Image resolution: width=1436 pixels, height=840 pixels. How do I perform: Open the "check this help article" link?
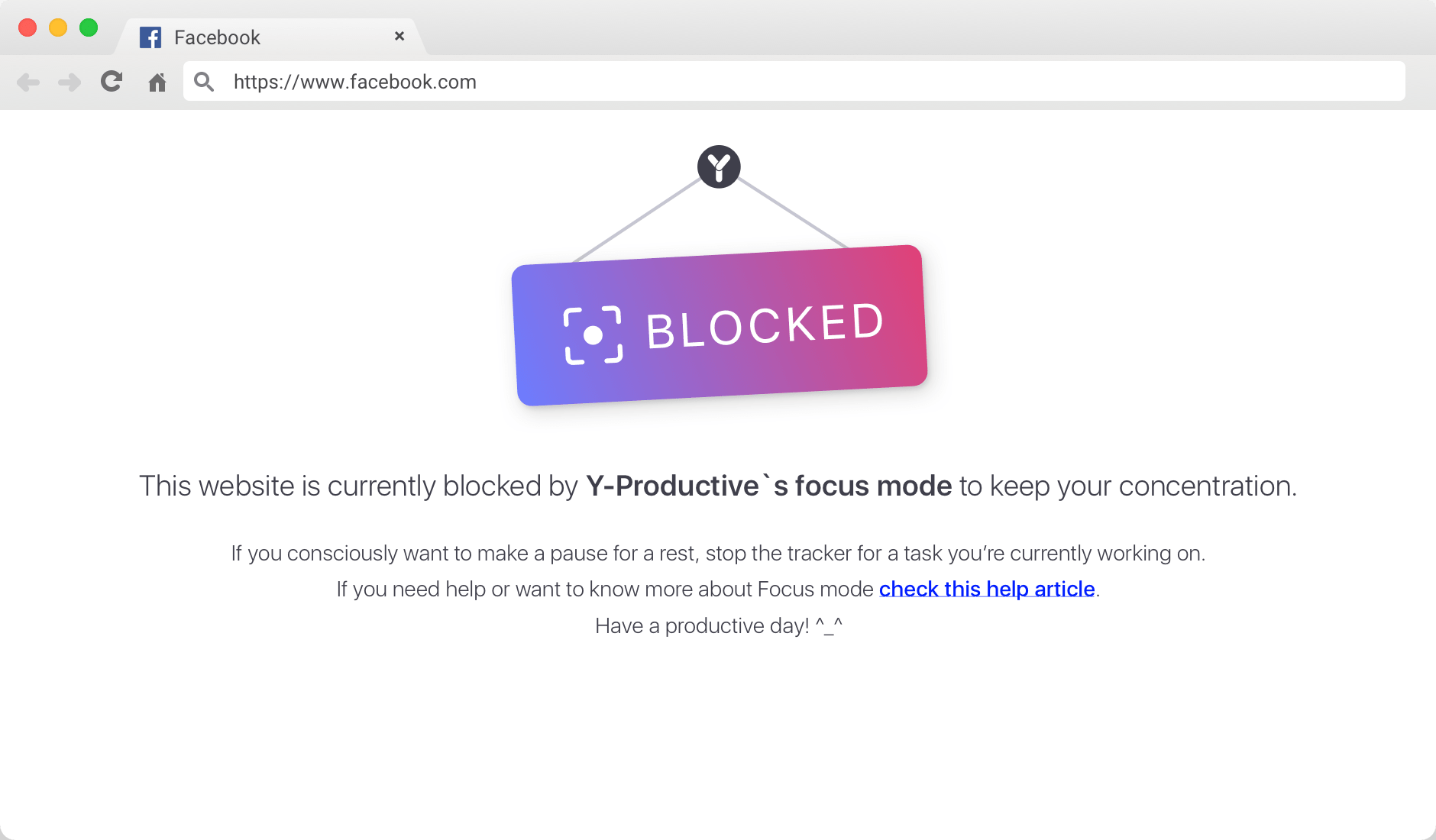click(x=987, y=589)
